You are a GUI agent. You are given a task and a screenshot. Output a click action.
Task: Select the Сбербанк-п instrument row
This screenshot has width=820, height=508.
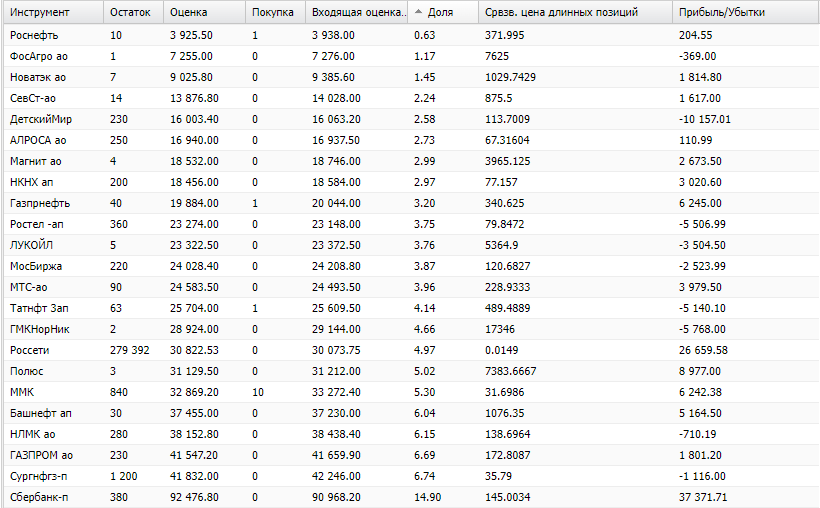tap(411, 497)
